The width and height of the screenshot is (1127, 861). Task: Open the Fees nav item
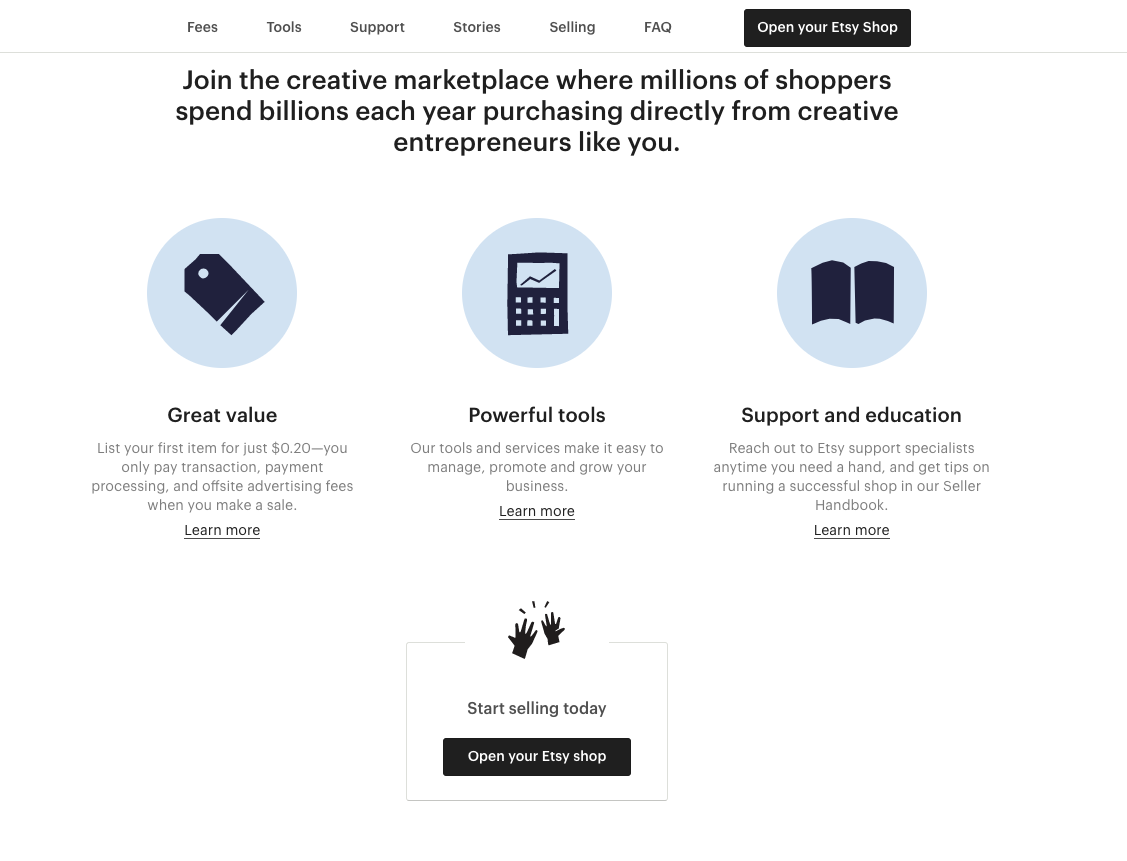pyautogui.click(x=202, y=27)
